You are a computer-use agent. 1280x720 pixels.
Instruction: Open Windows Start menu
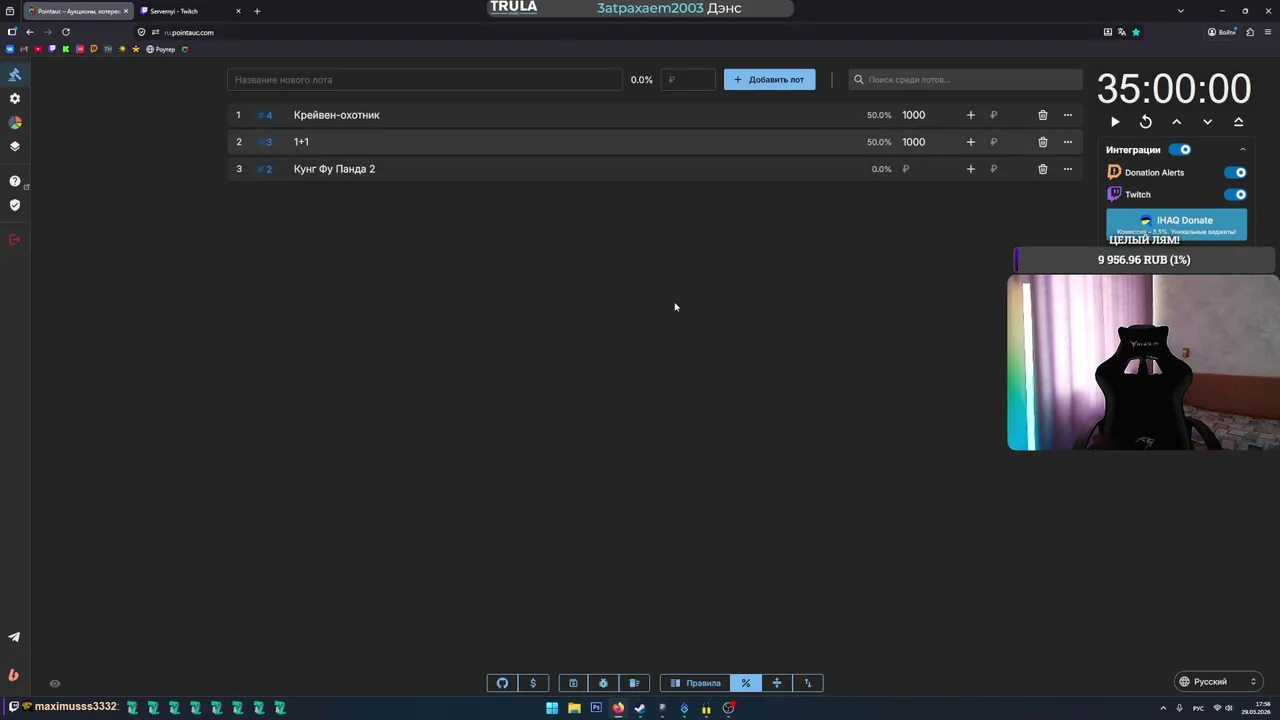click(552, 708)
